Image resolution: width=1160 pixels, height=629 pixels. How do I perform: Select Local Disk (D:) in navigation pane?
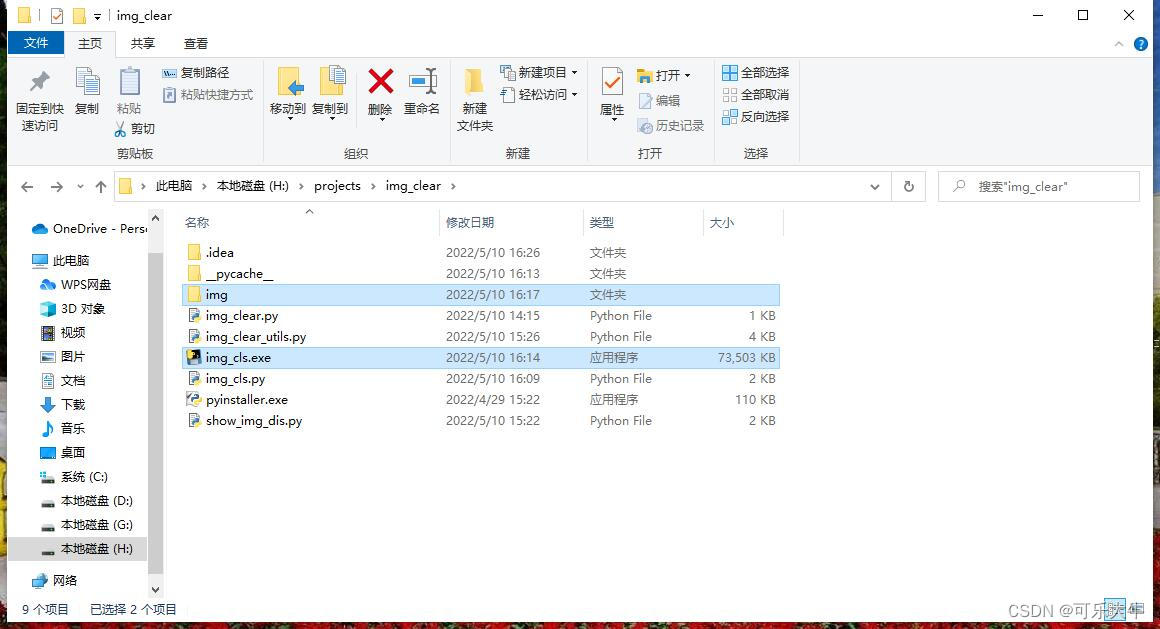pos(96,501)
